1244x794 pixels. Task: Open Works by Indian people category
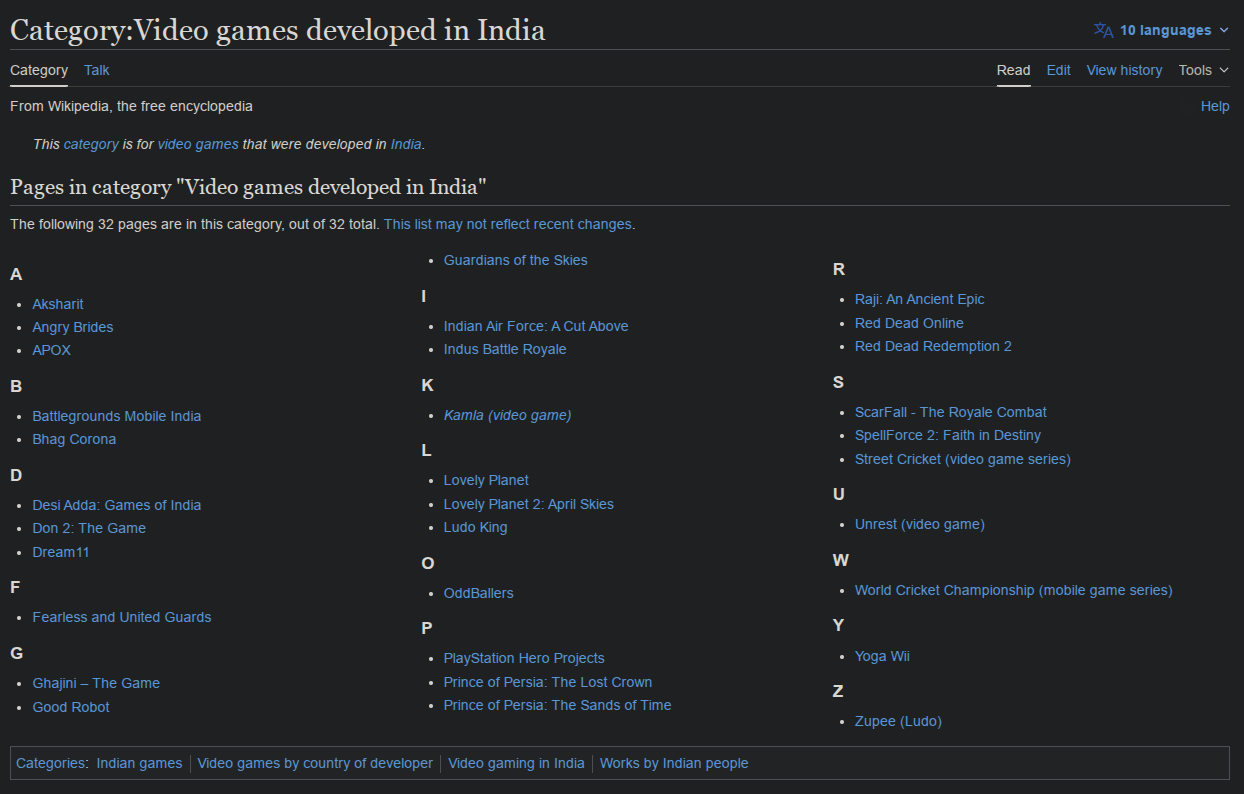674,763
